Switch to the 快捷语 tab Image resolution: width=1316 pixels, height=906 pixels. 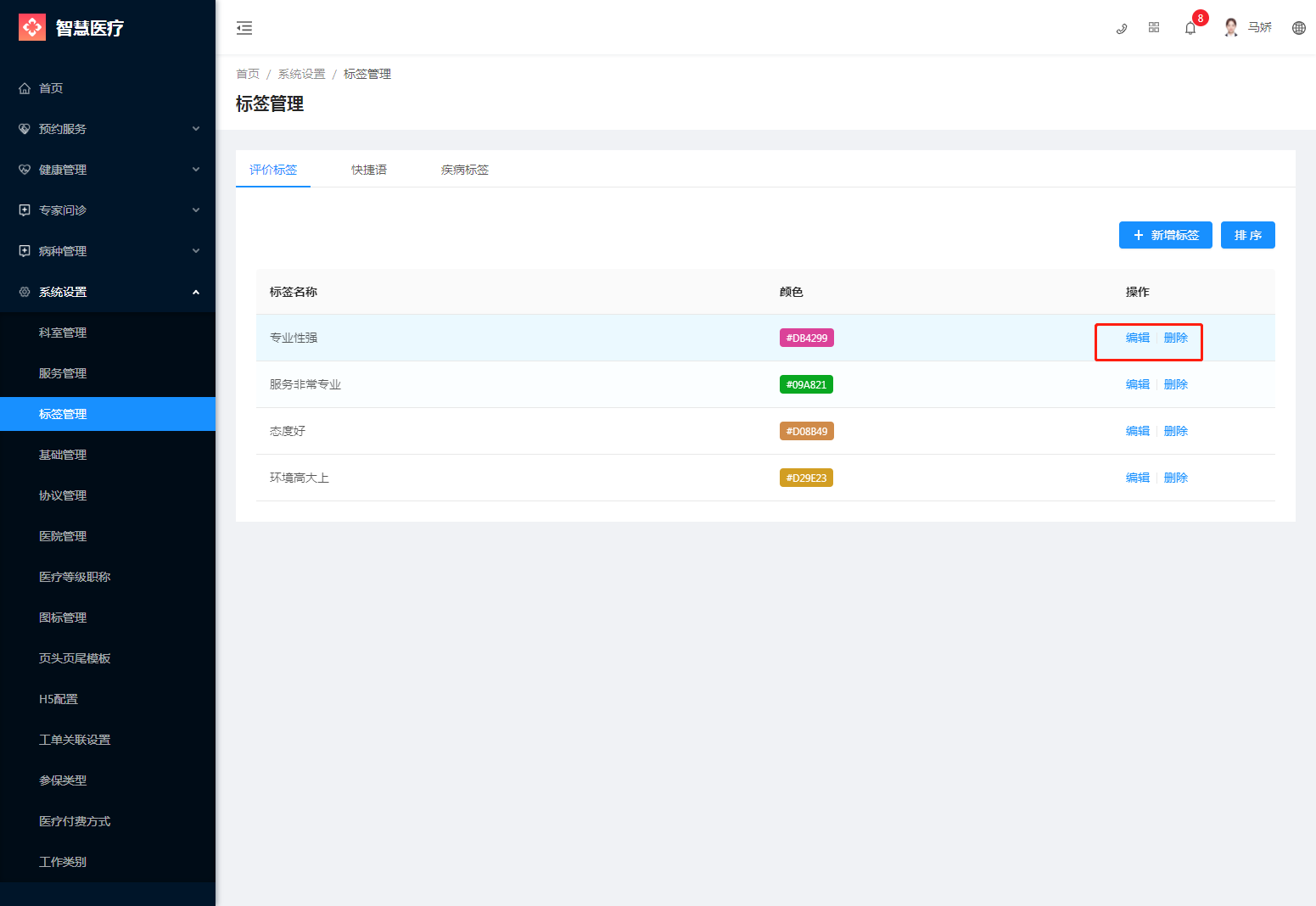[369, 170]
